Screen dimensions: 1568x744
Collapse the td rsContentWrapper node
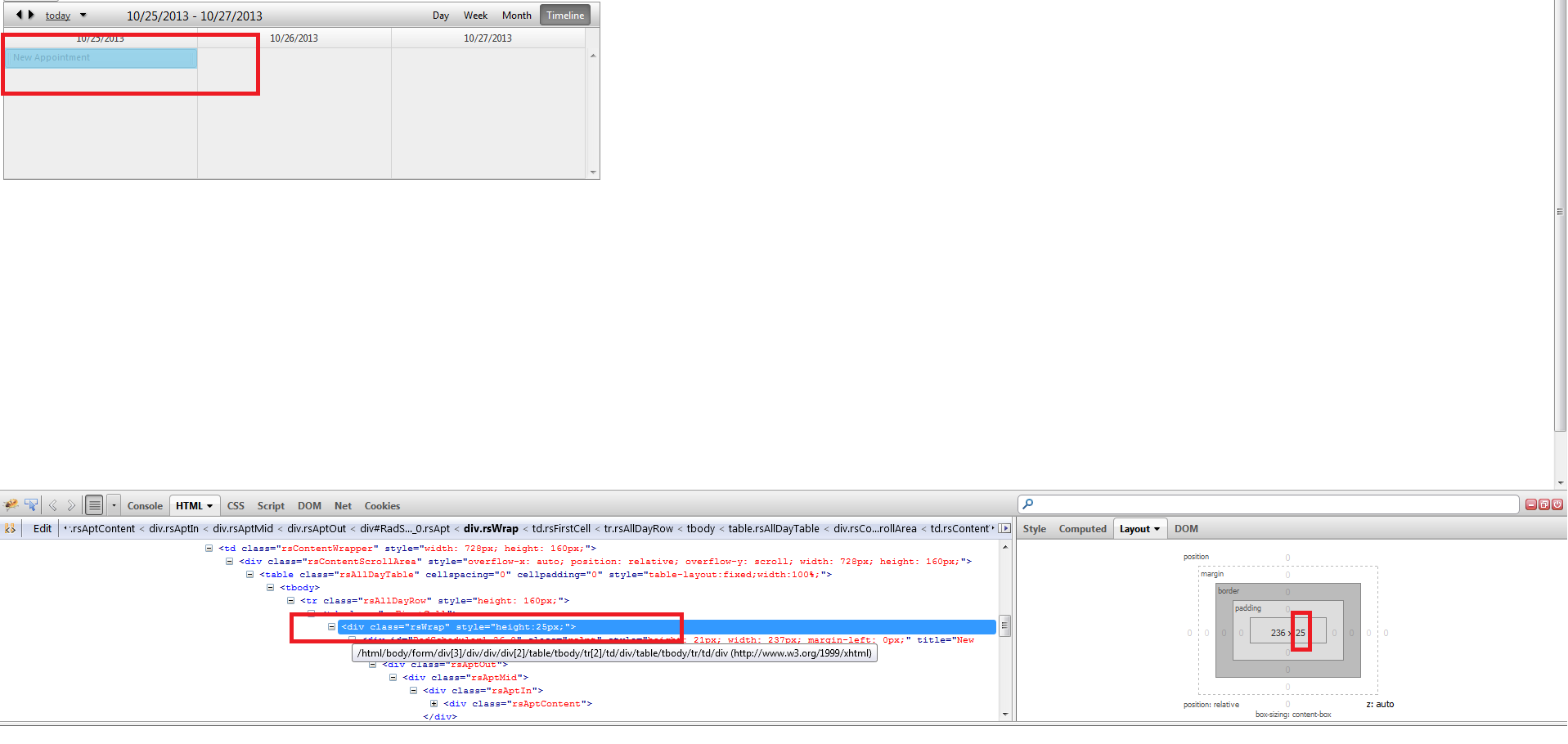point(209,549)
